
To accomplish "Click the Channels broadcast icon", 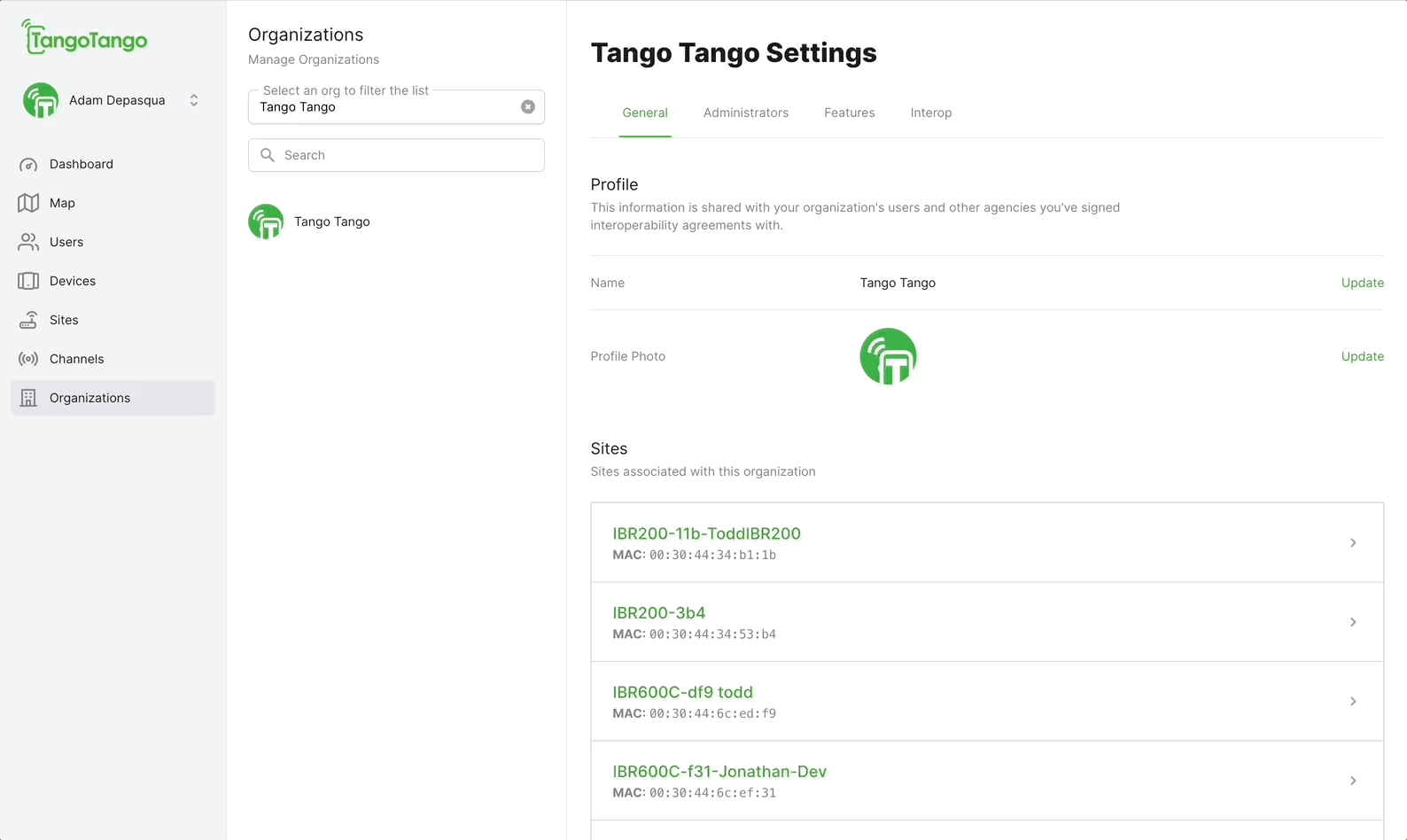I will pos(28,359).
